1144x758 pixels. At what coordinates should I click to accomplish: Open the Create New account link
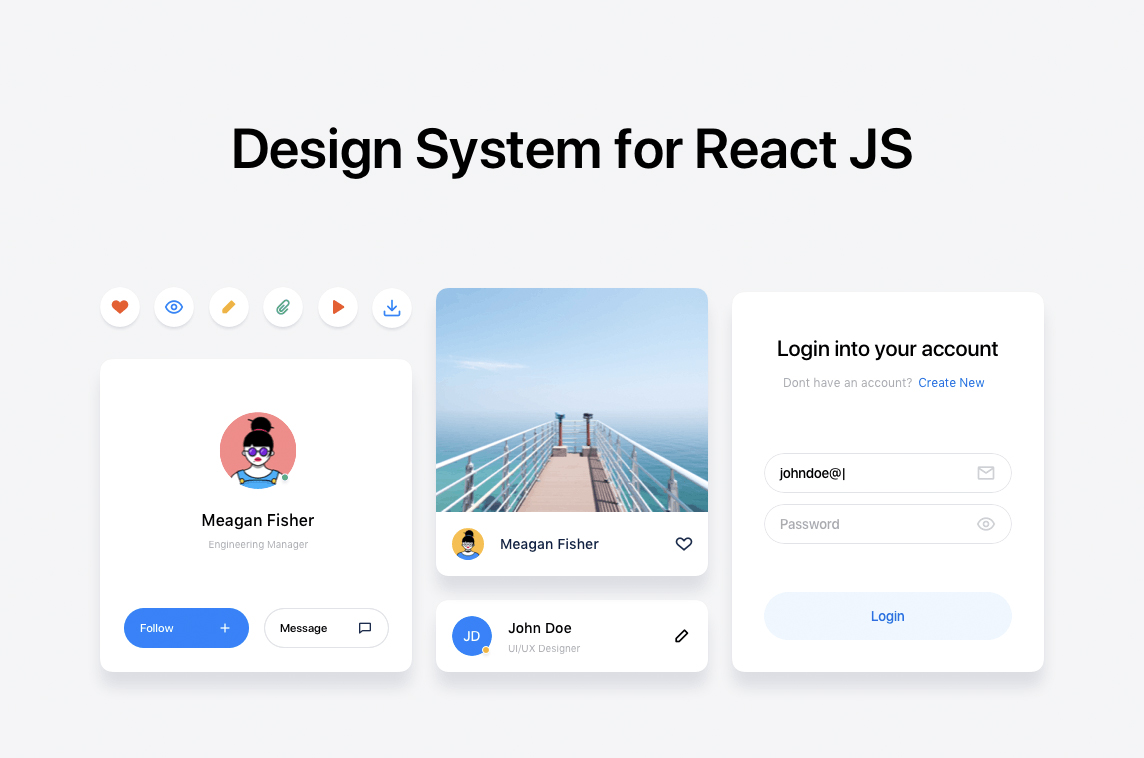951,383
